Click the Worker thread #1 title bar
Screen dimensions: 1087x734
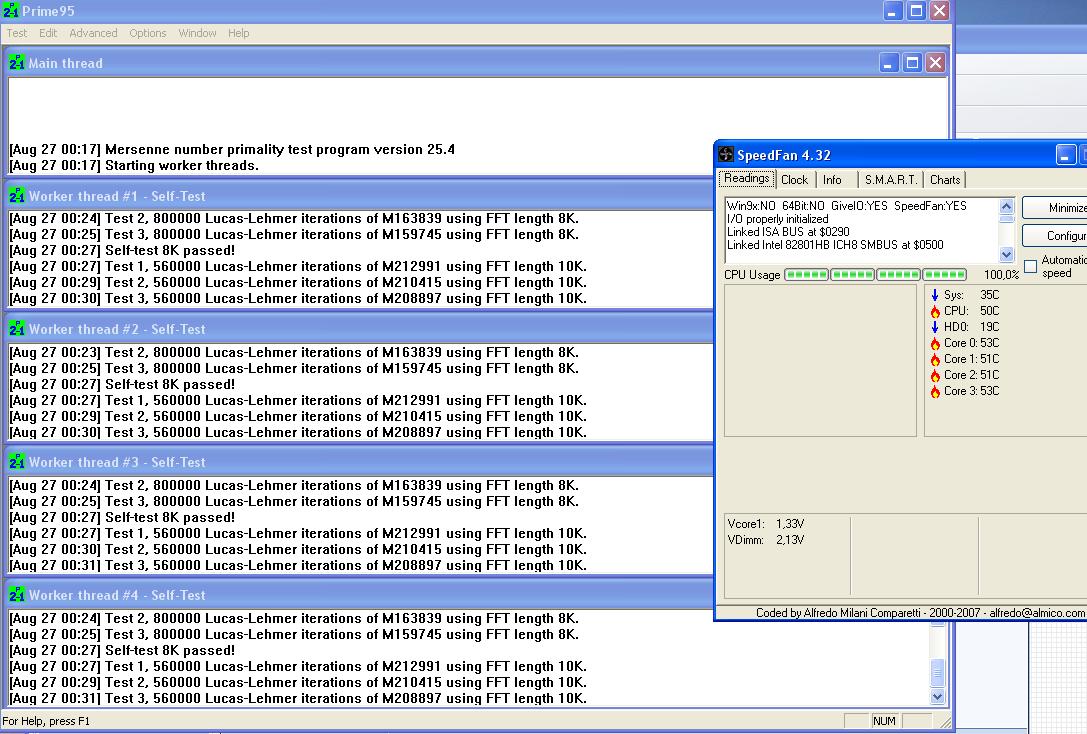[360, 196]
